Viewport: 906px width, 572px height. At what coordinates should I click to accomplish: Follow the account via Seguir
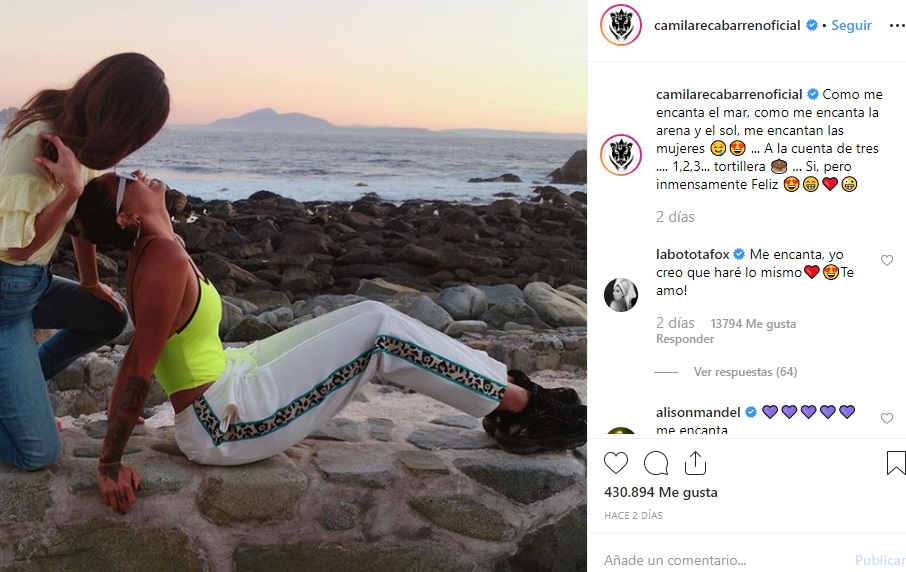click(x=851, y=25)
